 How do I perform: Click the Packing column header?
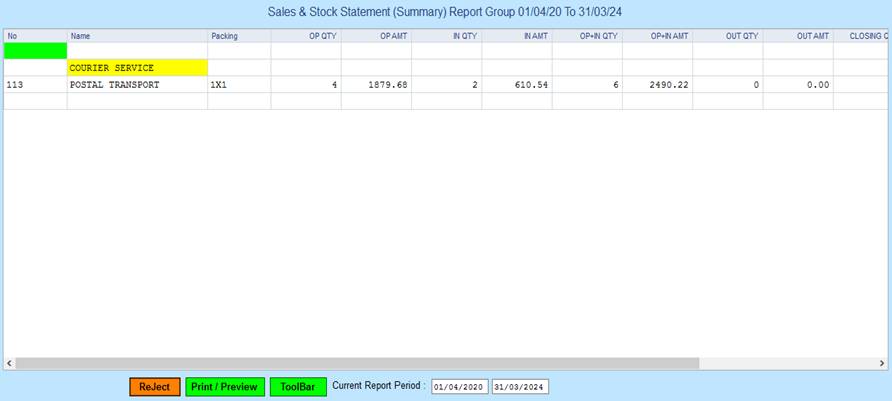(x=238, y=36)
